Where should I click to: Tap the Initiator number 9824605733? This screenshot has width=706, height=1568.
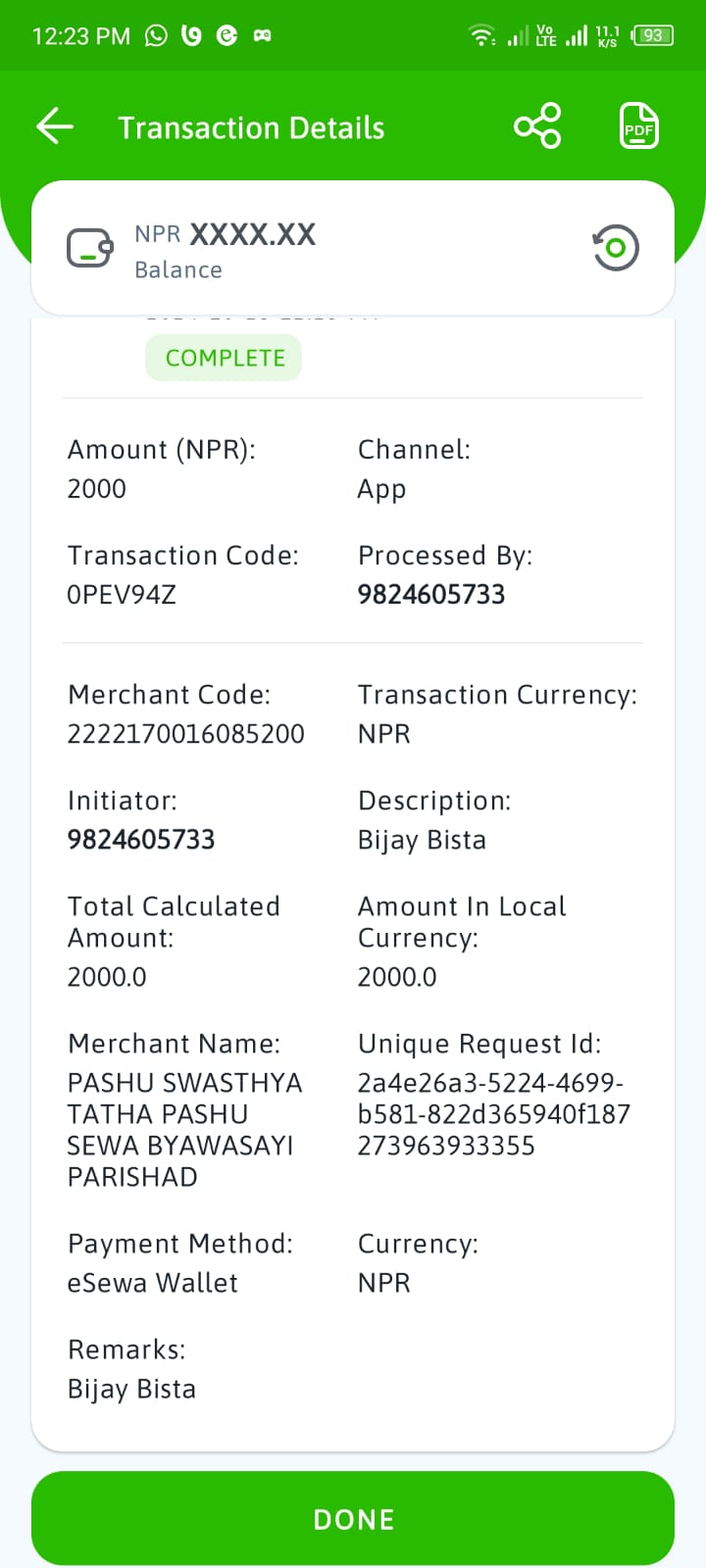coord(141,840)
